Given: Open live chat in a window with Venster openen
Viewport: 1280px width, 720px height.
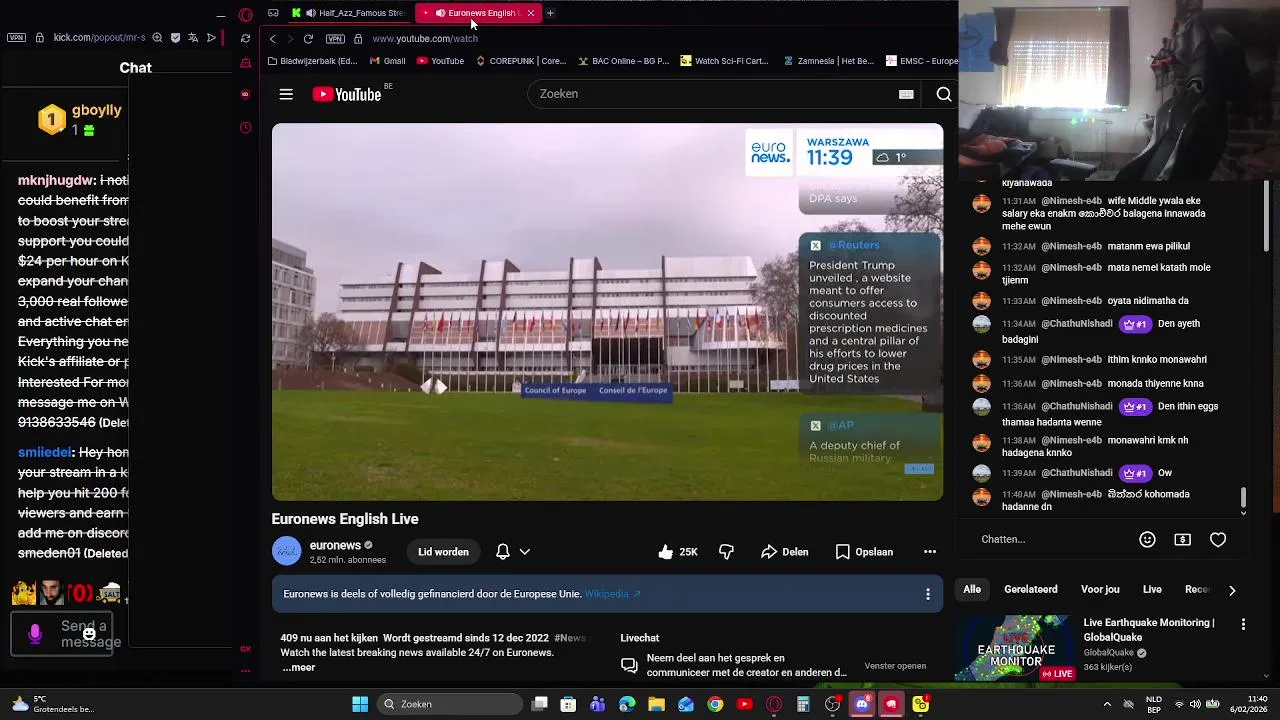Looking at the screenshot, I should click(x=895, y=666).
